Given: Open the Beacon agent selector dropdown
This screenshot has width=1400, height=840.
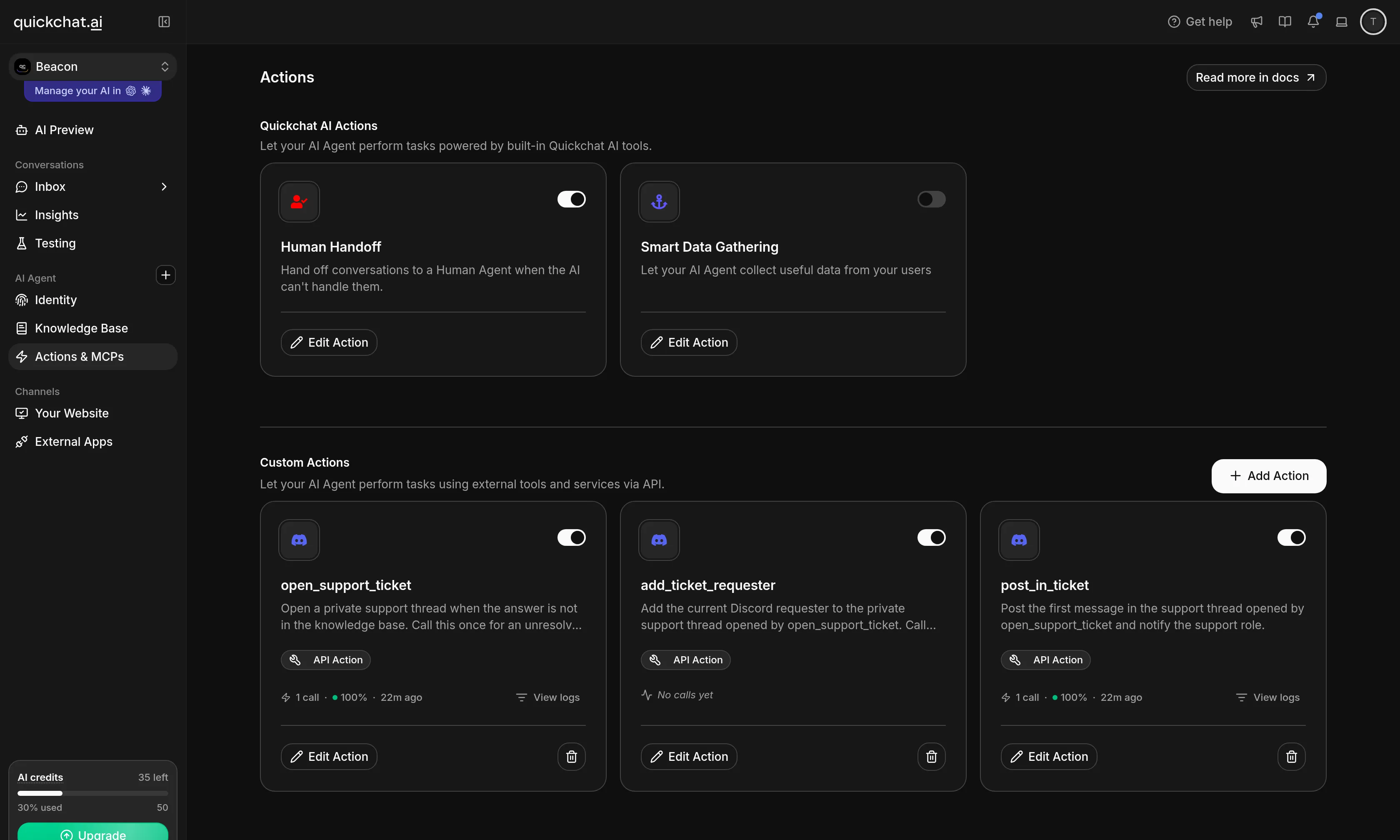Looking at the screenshot, I should 93,67.
